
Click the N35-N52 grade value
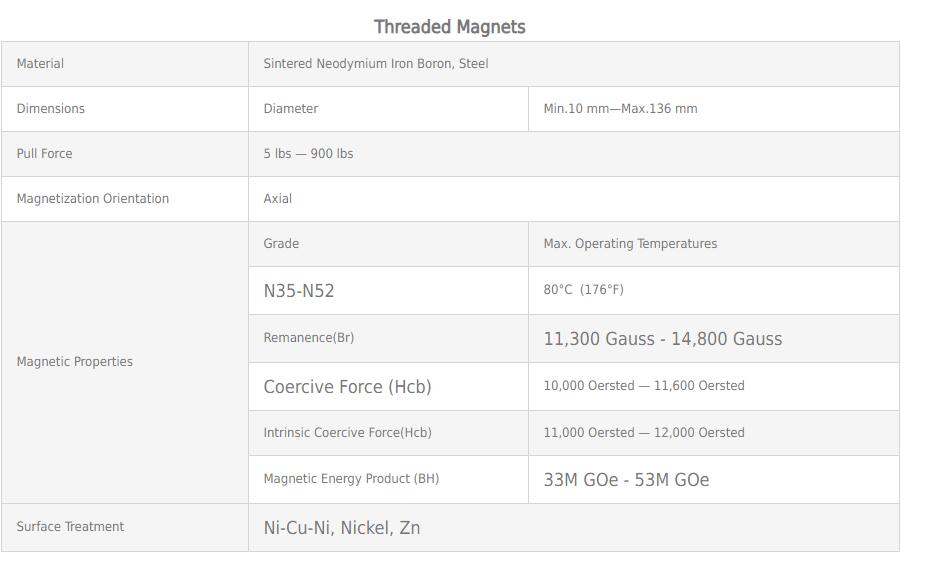coord(299,291)
